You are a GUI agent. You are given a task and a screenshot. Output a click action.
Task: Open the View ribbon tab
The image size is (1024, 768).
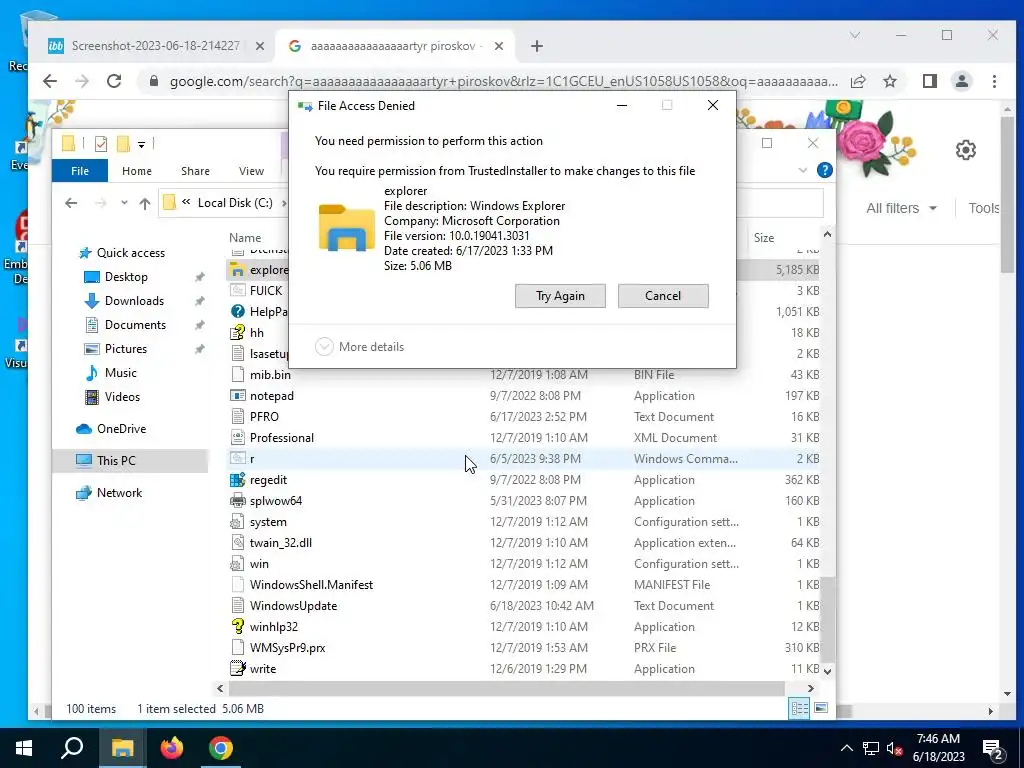point(251,171)
